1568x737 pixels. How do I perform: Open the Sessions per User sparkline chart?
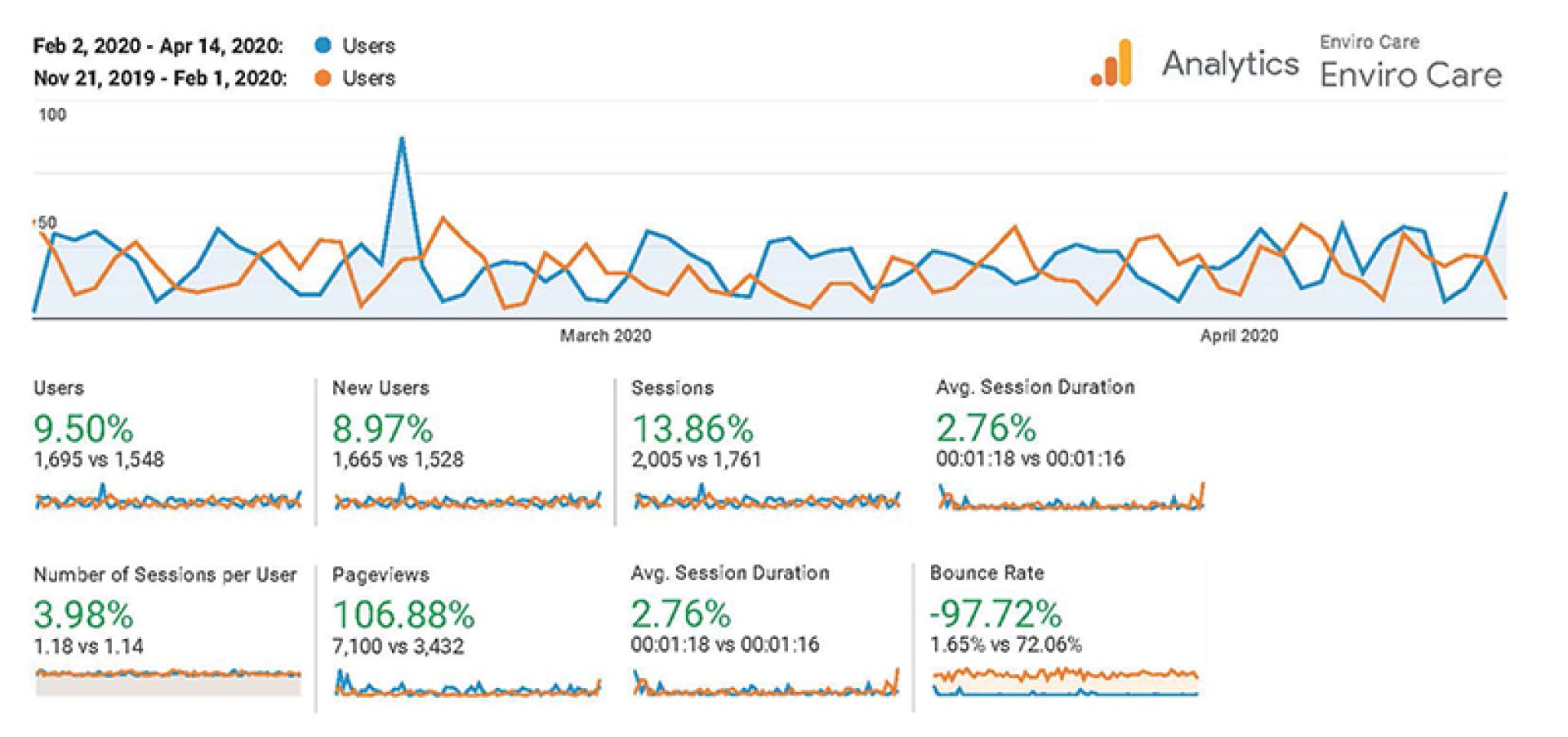click(168, 681)
